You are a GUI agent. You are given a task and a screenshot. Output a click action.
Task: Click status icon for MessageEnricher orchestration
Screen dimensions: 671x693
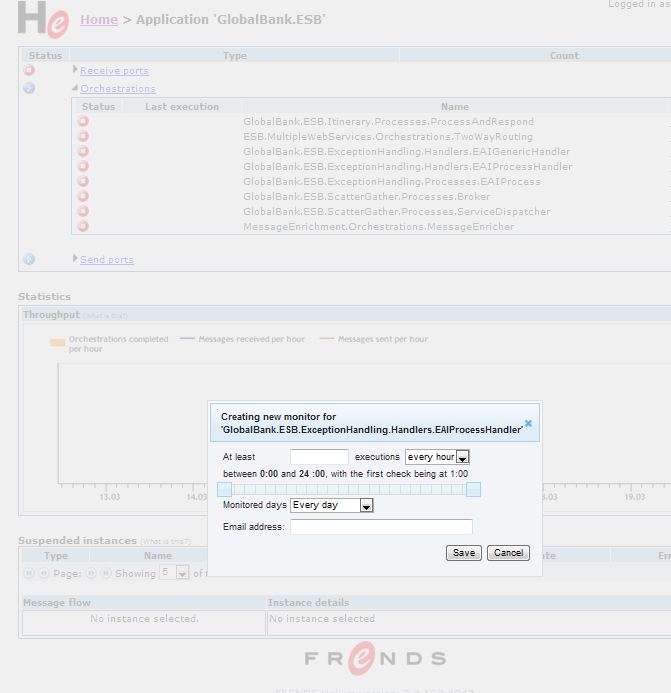(83, 226)
